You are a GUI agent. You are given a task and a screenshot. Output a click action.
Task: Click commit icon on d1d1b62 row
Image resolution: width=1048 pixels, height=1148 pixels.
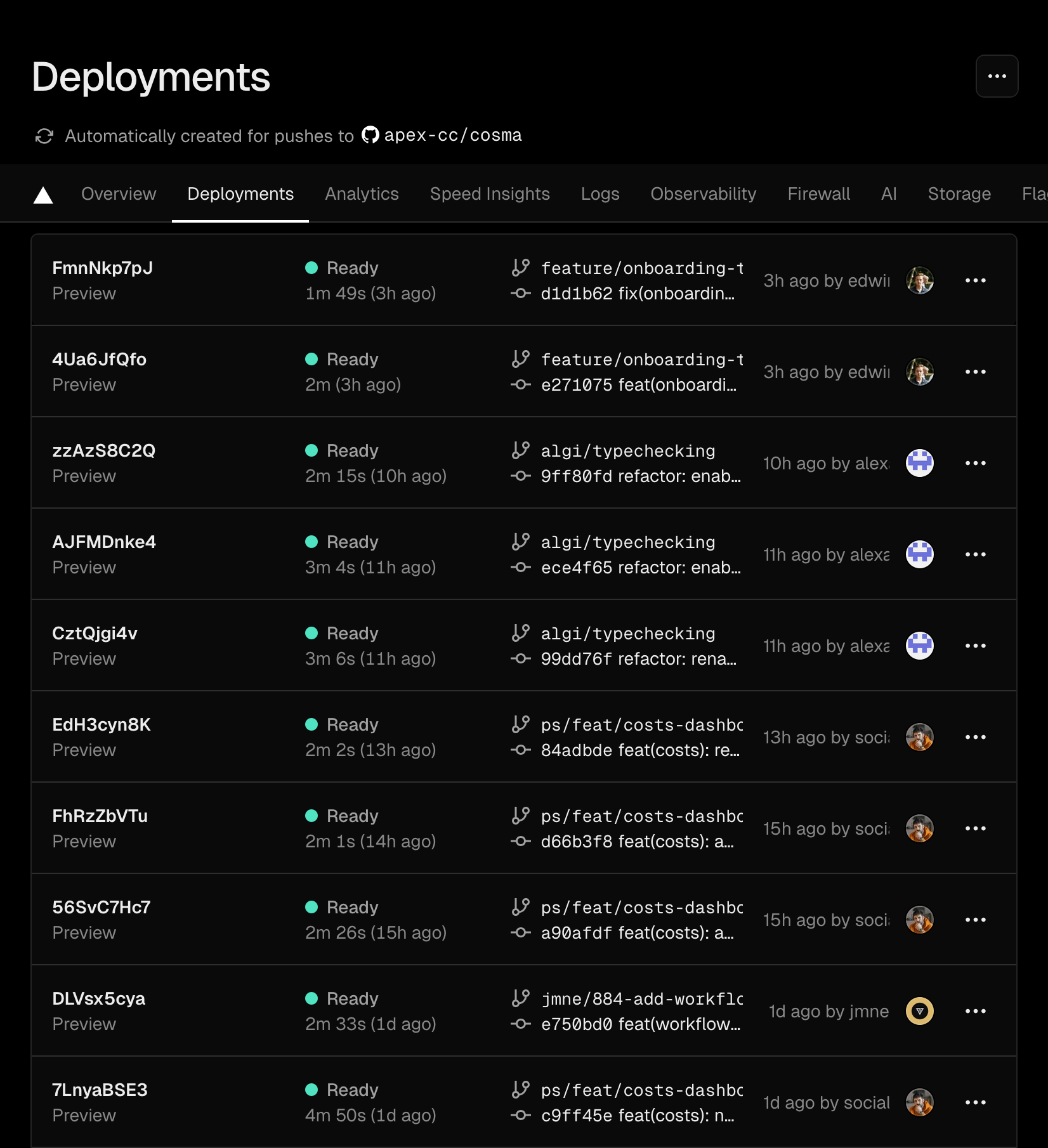(x=520, y=293)
